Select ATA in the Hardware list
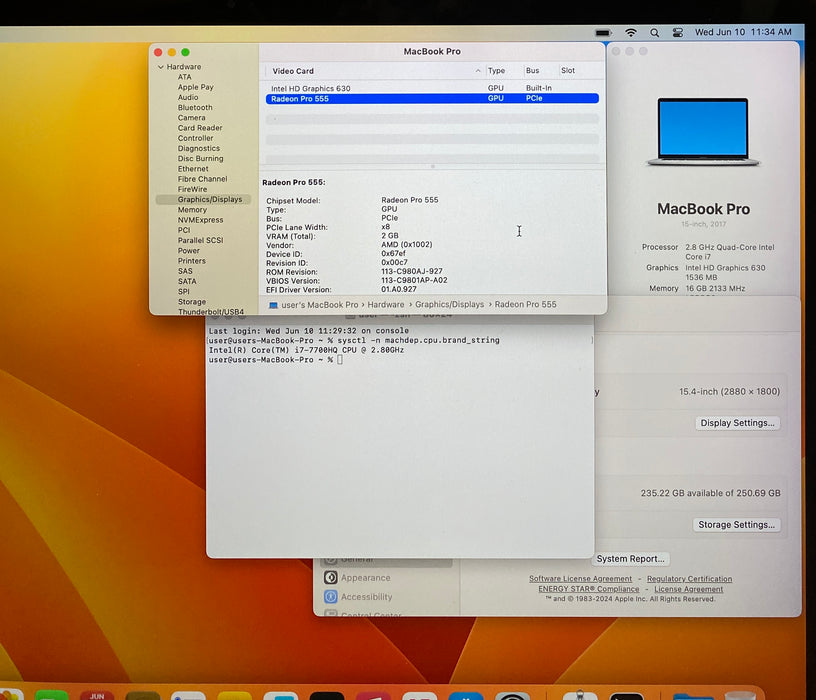816x700 pixels. coord(185,77)
